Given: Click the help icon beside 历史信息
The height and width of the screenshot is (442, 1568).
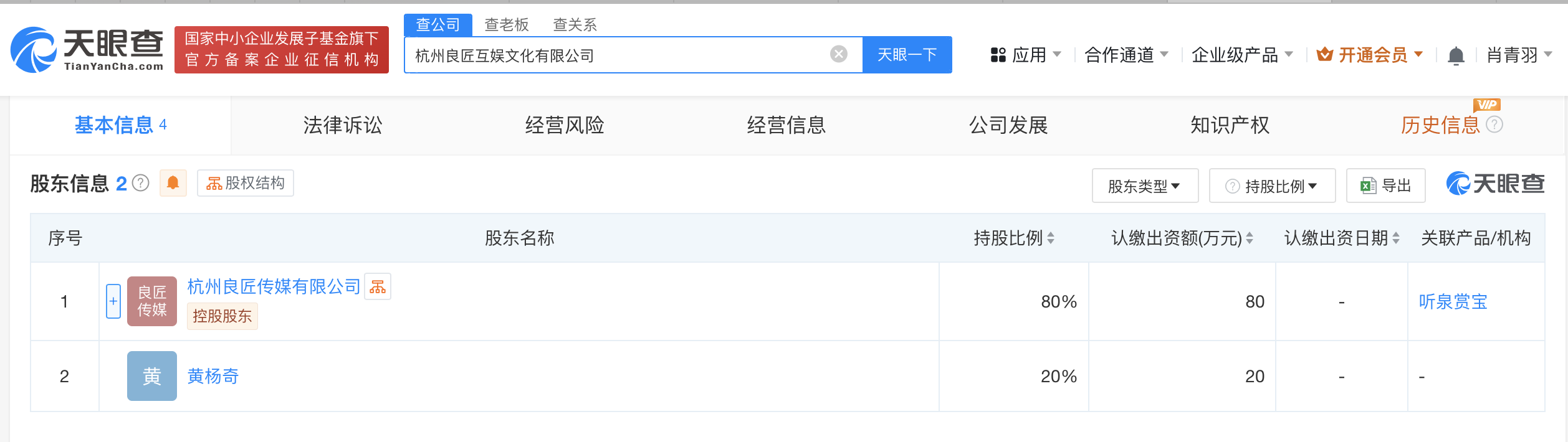Looking at the screenshot, I should (1494, 125).
